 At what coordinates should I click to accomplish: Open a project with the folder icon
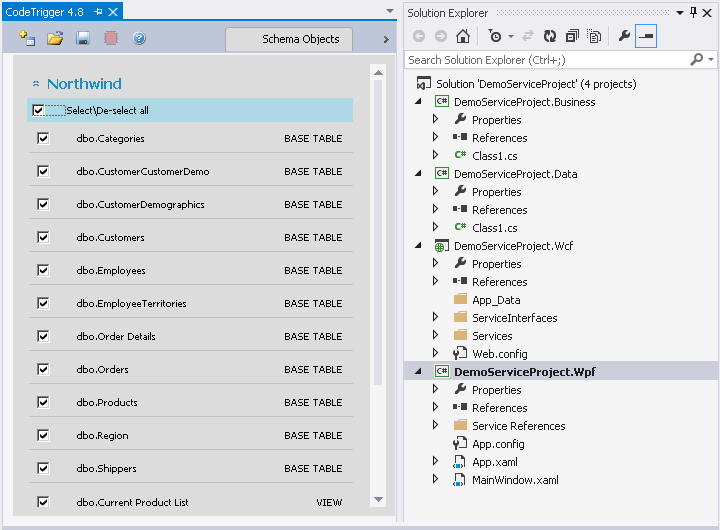click(55, 38)
